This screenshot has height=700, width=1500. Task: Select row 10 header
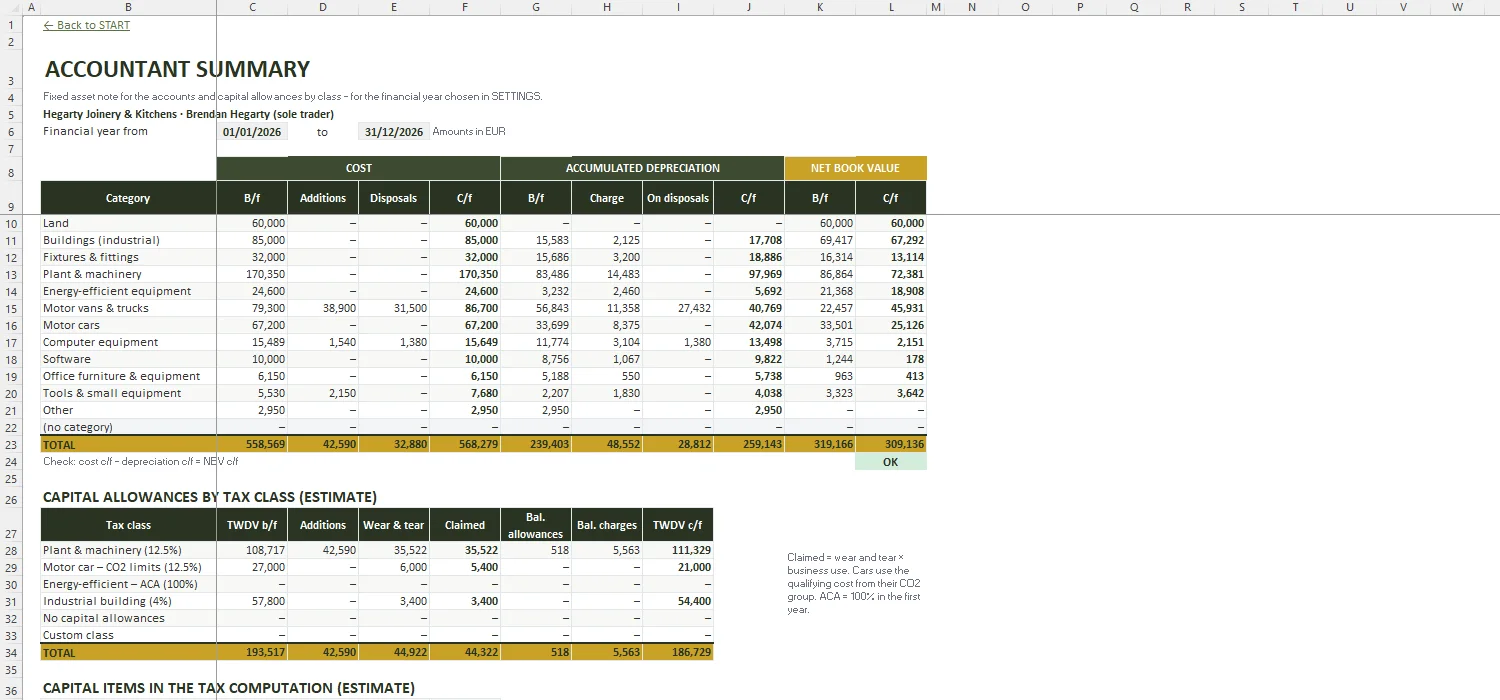(x=12, y=224)
